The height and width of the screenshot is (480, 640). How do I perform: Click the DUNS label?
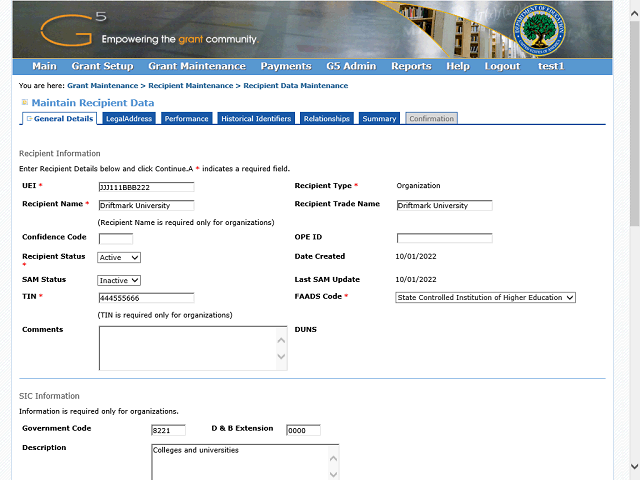[x=306, y=329]
